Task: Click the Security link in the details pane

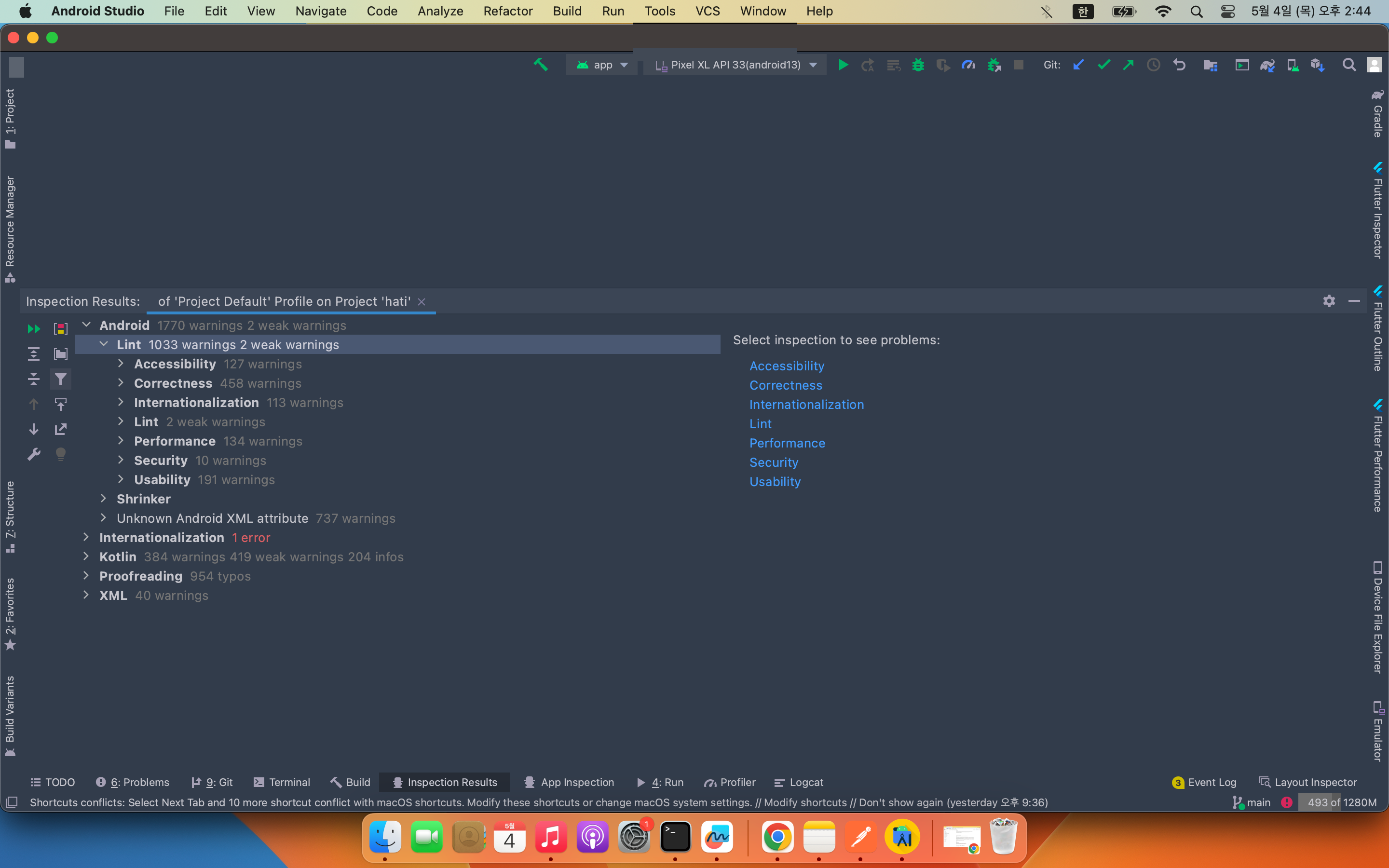Action: pyautogui.click(x=773, y=462)
